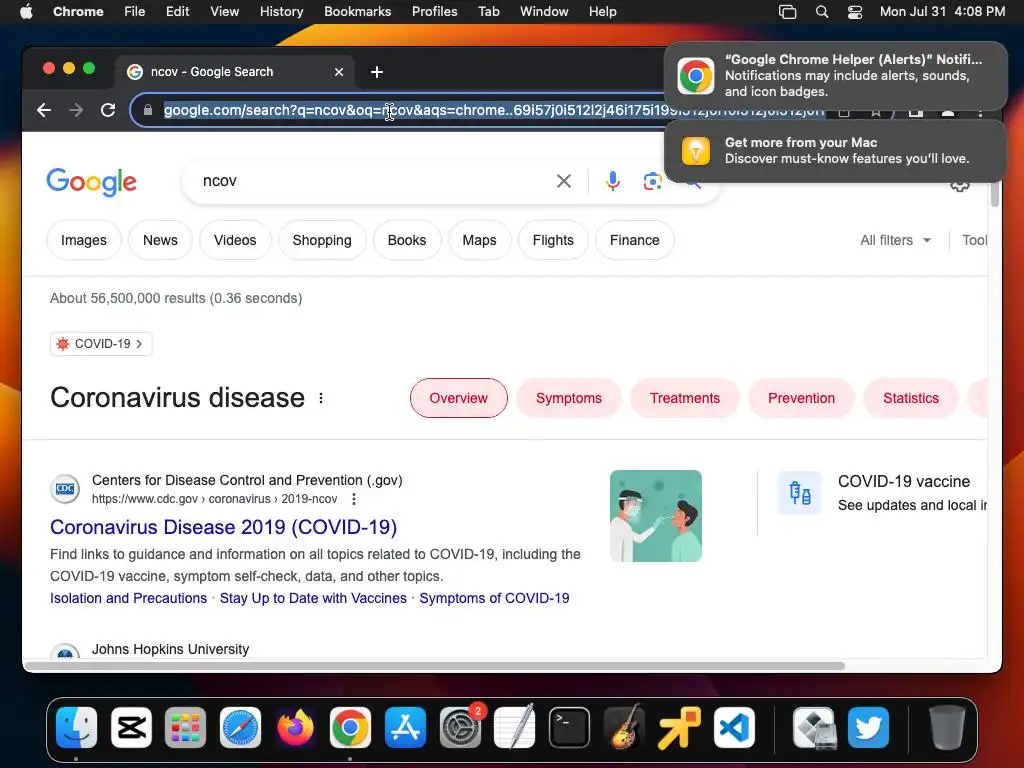
Task: Click the Google logo
Action: click(91, 182)
